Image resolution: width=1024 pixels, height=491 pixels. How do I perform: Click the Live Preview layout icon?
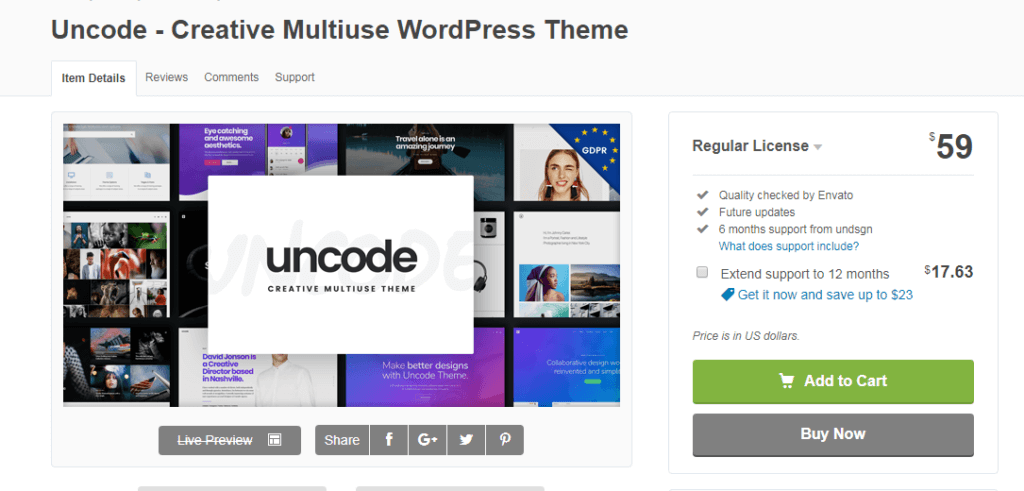(274, 440)
